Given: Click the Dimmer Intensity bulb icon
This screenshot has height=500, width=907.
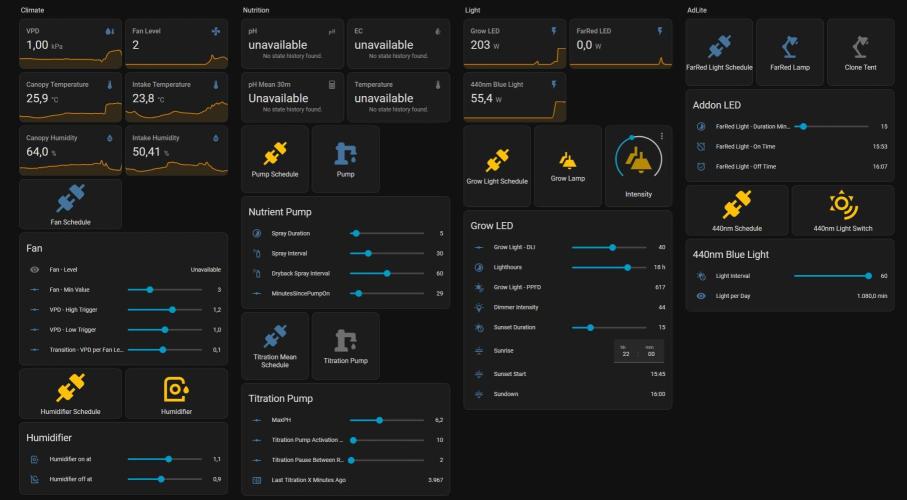Looking at the screenshot, I should (x=478, y=307).
